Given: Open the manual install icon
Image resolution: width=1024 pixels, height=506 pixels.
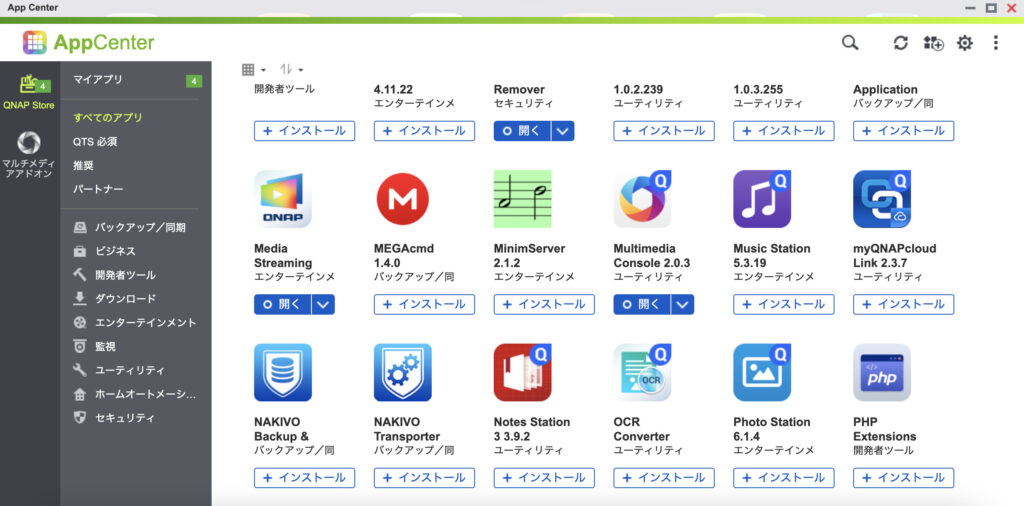Looking at the screenshot, I should (933, 43).
